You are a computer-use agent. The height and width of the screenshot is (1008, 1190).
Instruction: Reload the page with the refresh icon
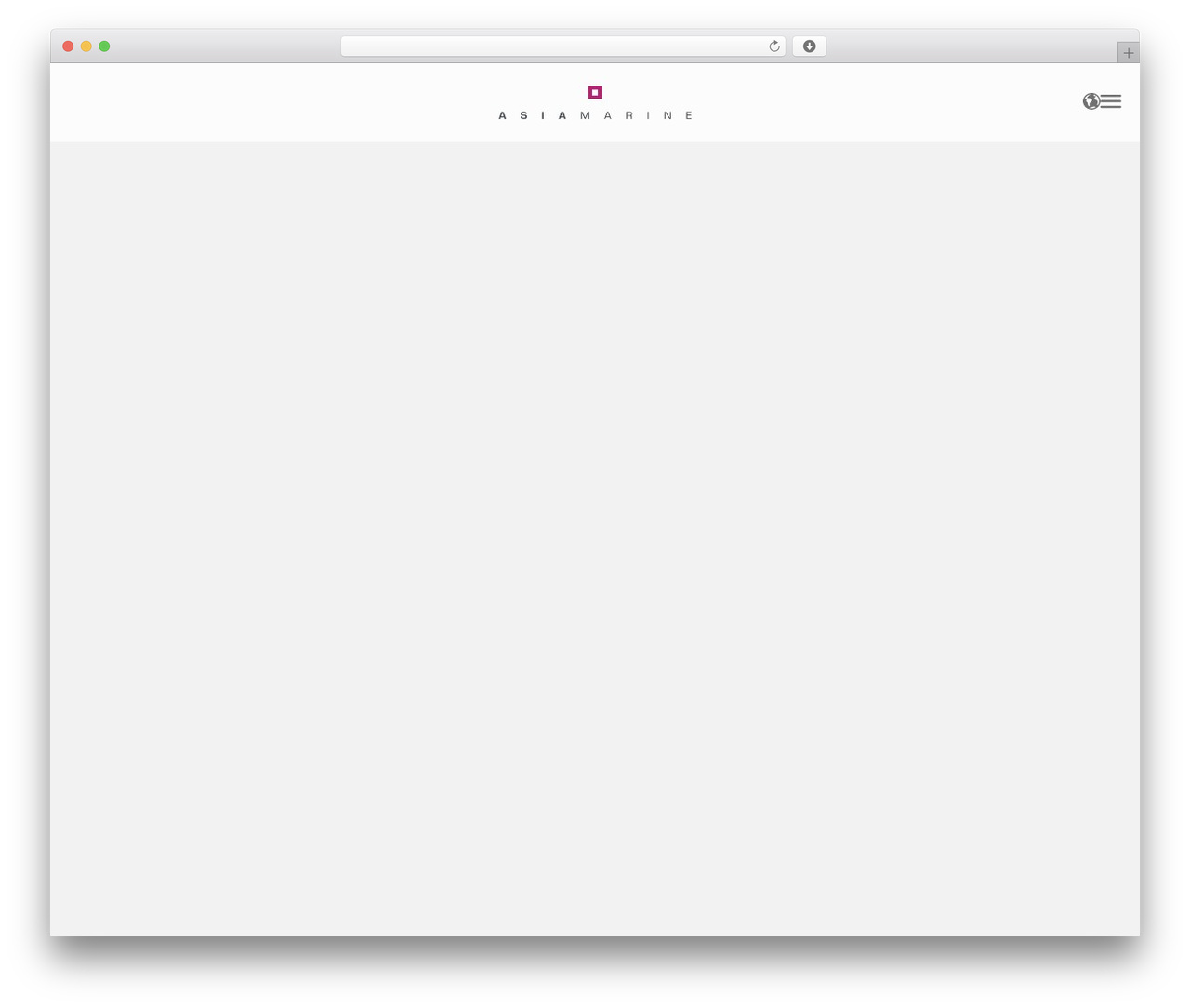tap(773, 46)
